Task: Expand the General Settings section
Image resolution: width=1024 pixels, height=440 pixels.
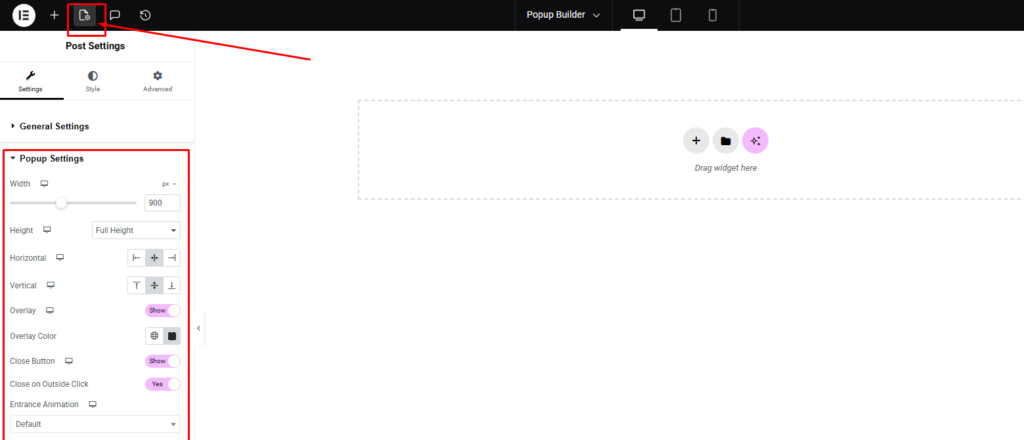Action: (54, 126)
